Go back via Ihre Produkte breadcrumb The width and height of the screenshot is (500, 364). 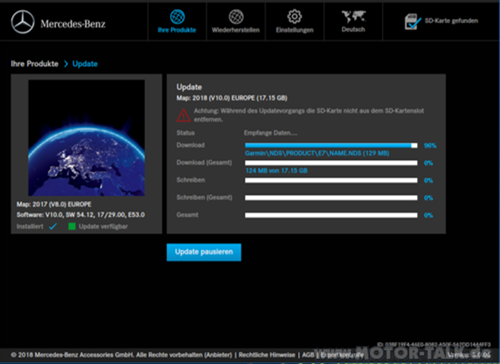pos(34,64)
